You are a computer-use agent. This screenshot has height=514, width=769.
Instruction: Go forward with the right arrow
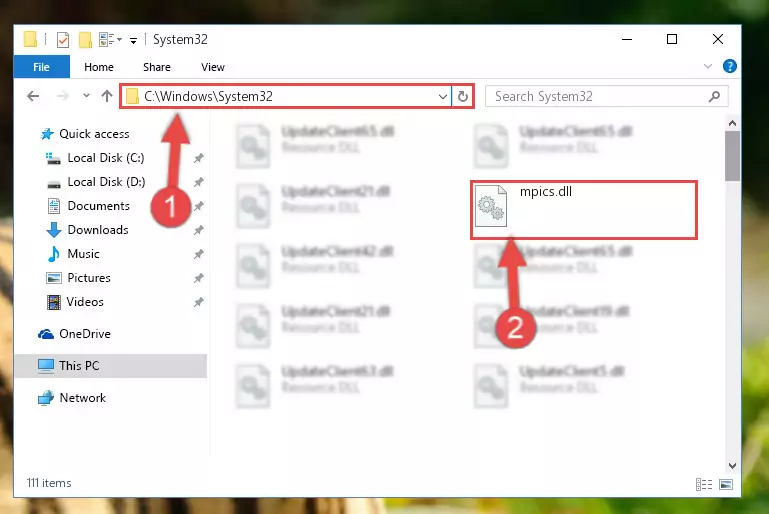point(62,96)
